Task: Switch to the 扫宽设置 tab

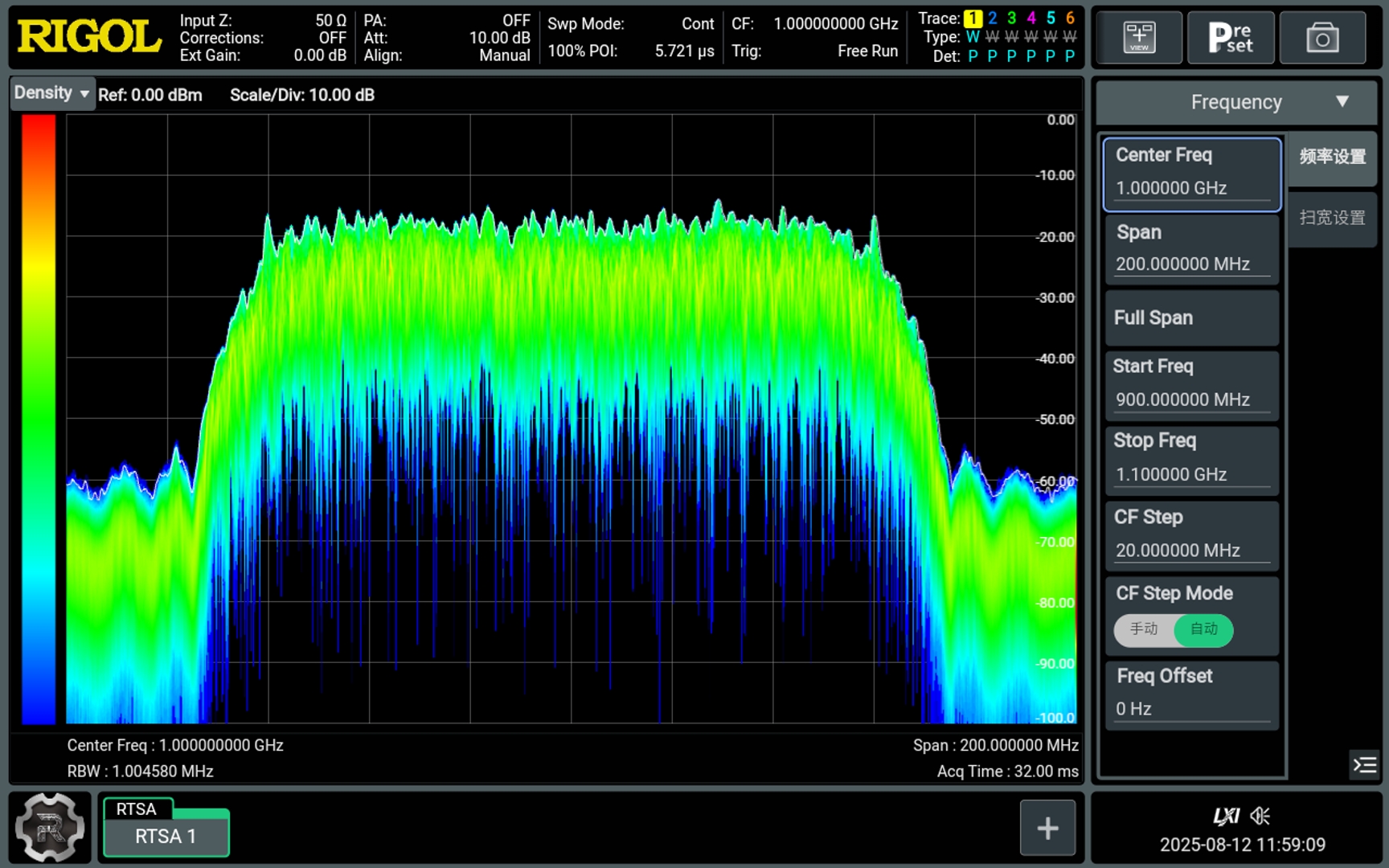Action: pyautogui.click(x=1331, y=218)
